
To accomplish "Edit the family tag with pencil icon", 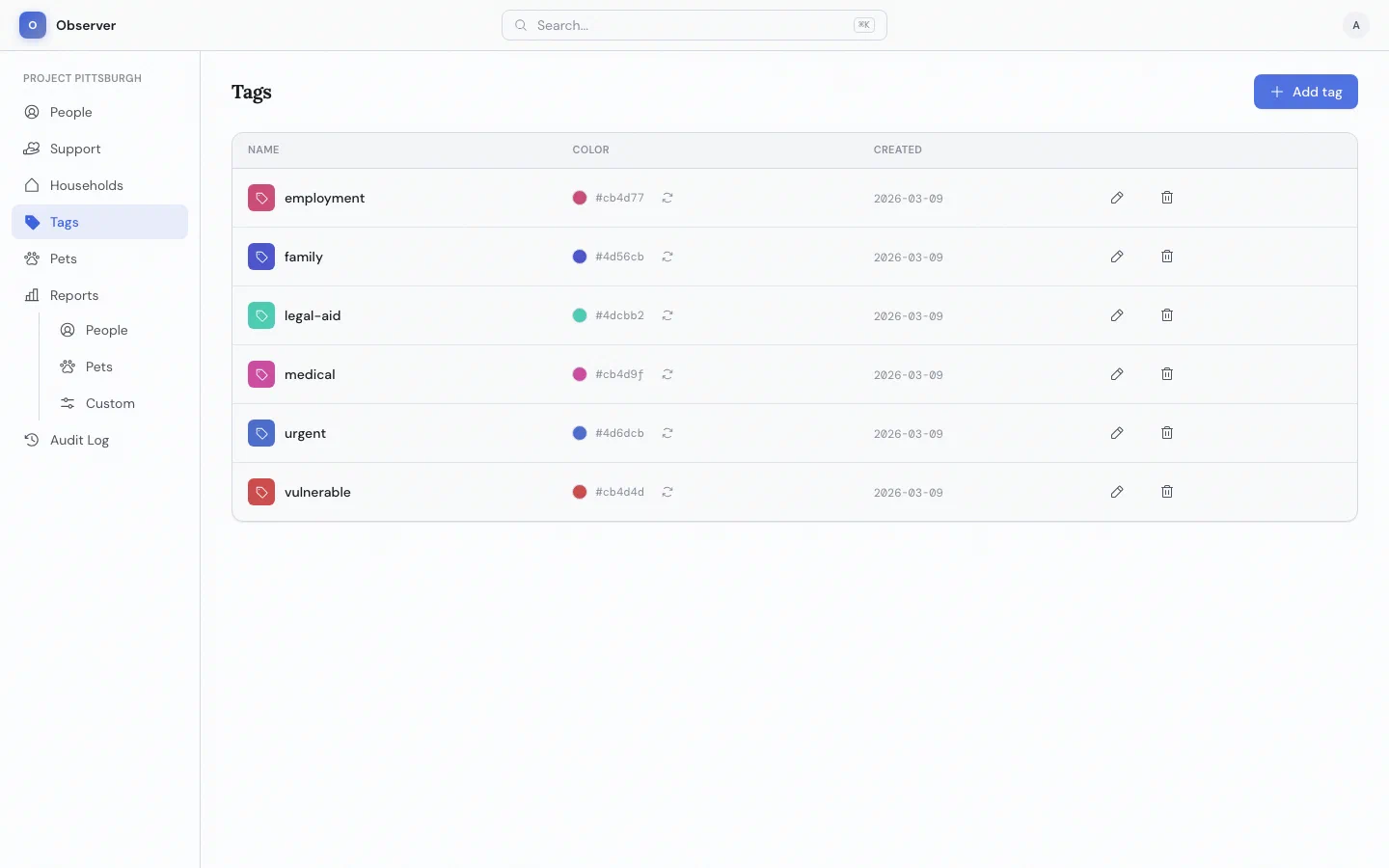I will click(x=1117, y=257).
